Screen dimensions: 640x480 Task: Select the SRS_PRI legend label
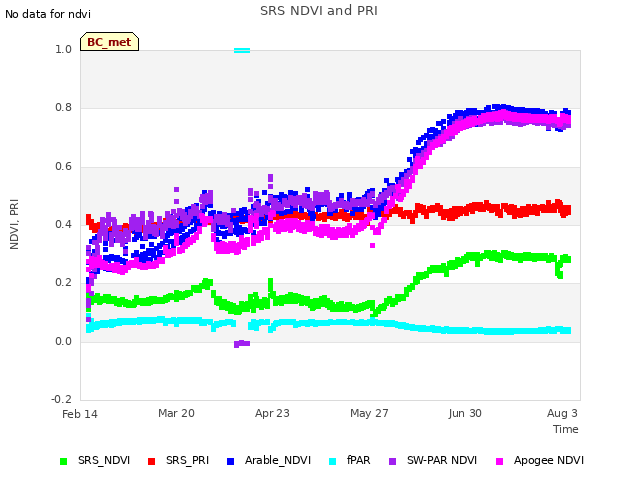point(187,460)
